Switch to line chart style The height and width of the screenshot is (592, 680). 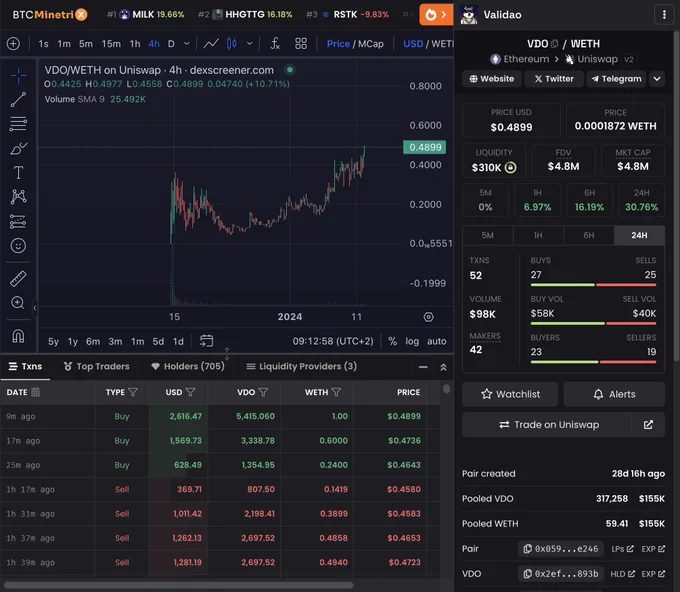click(x=211, y=43)
